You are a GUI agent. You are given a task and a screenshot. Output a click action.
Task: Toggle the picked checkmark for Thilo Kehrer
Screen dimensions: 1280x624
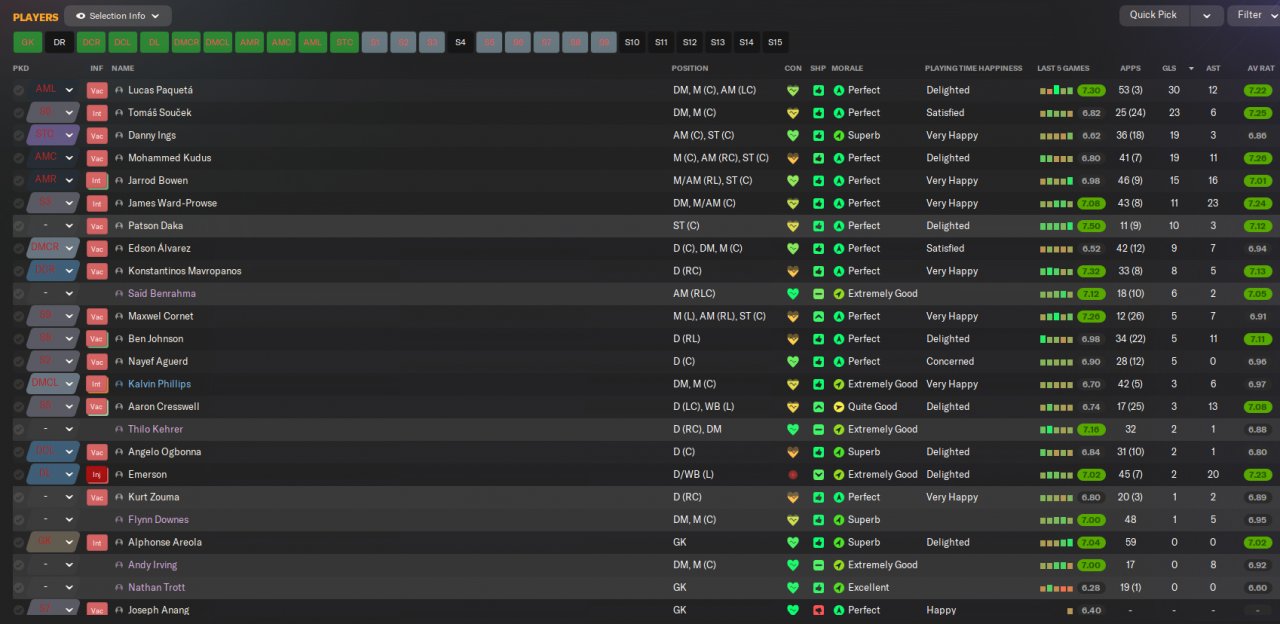(18, 429)
